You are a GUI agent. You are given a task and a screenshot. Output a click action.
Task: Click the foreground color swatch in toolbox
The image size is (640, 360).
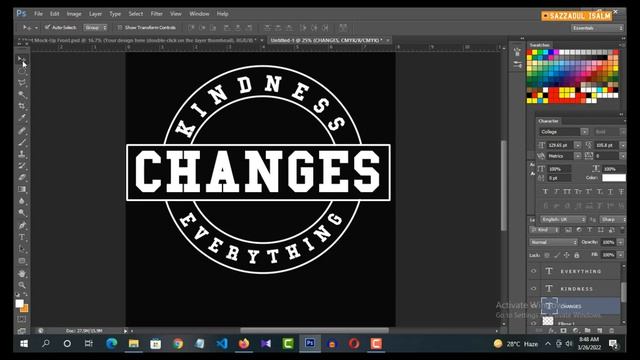coord(19,303)
